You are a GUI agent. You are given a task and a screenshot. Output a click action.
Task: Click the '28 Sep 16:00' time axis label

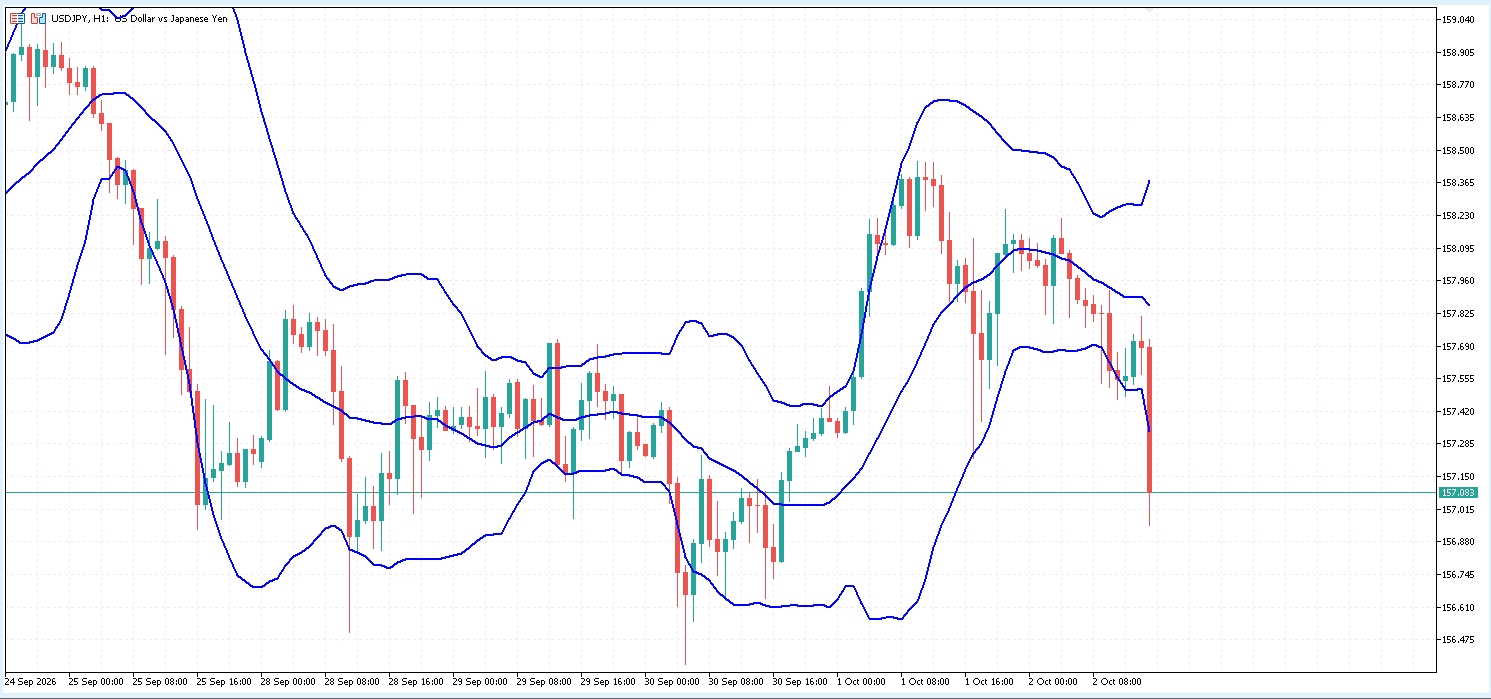tap(416, 681)
